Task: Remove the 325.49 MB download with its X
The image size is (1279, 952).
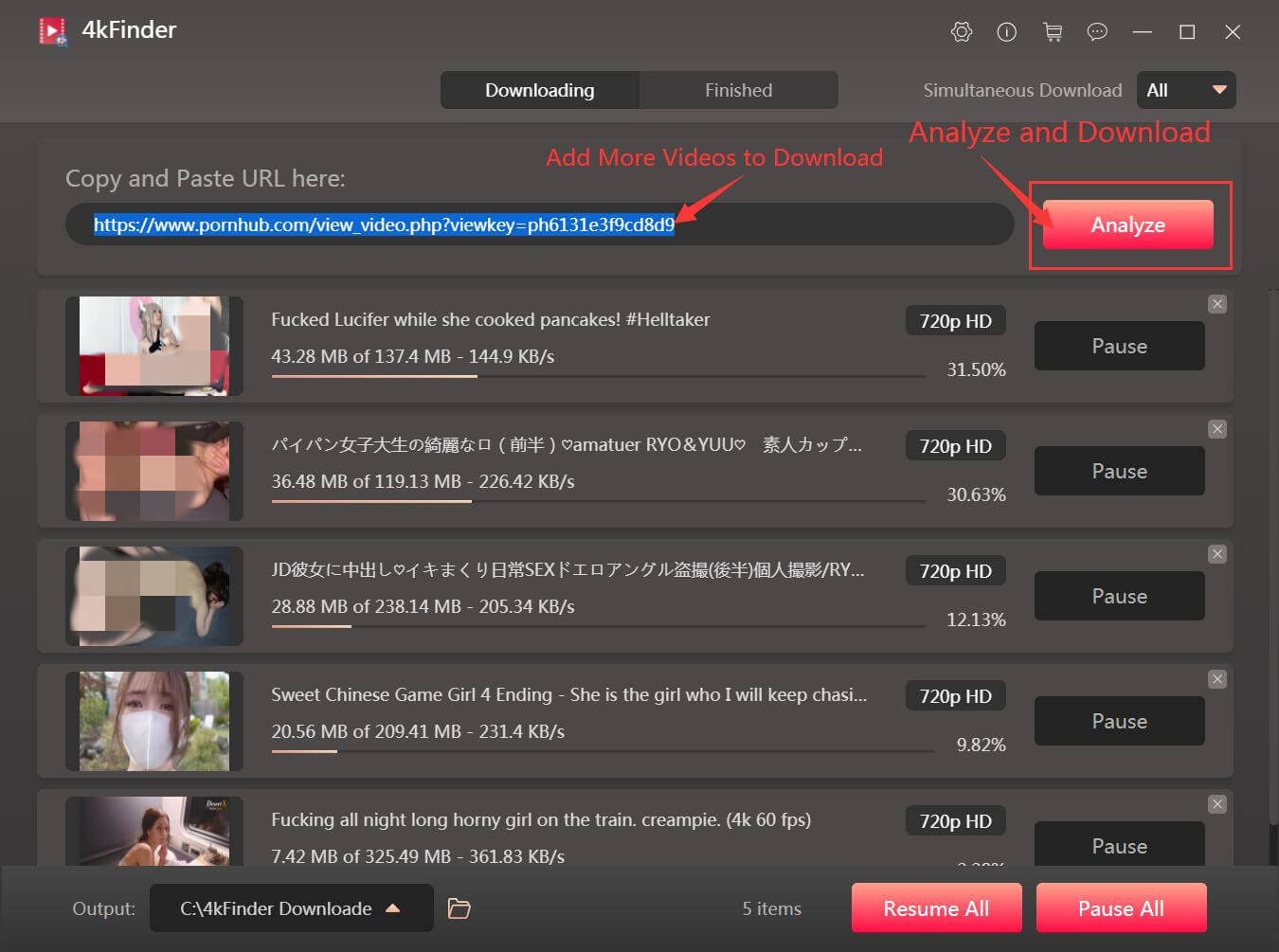Action: pos(1217,804)
